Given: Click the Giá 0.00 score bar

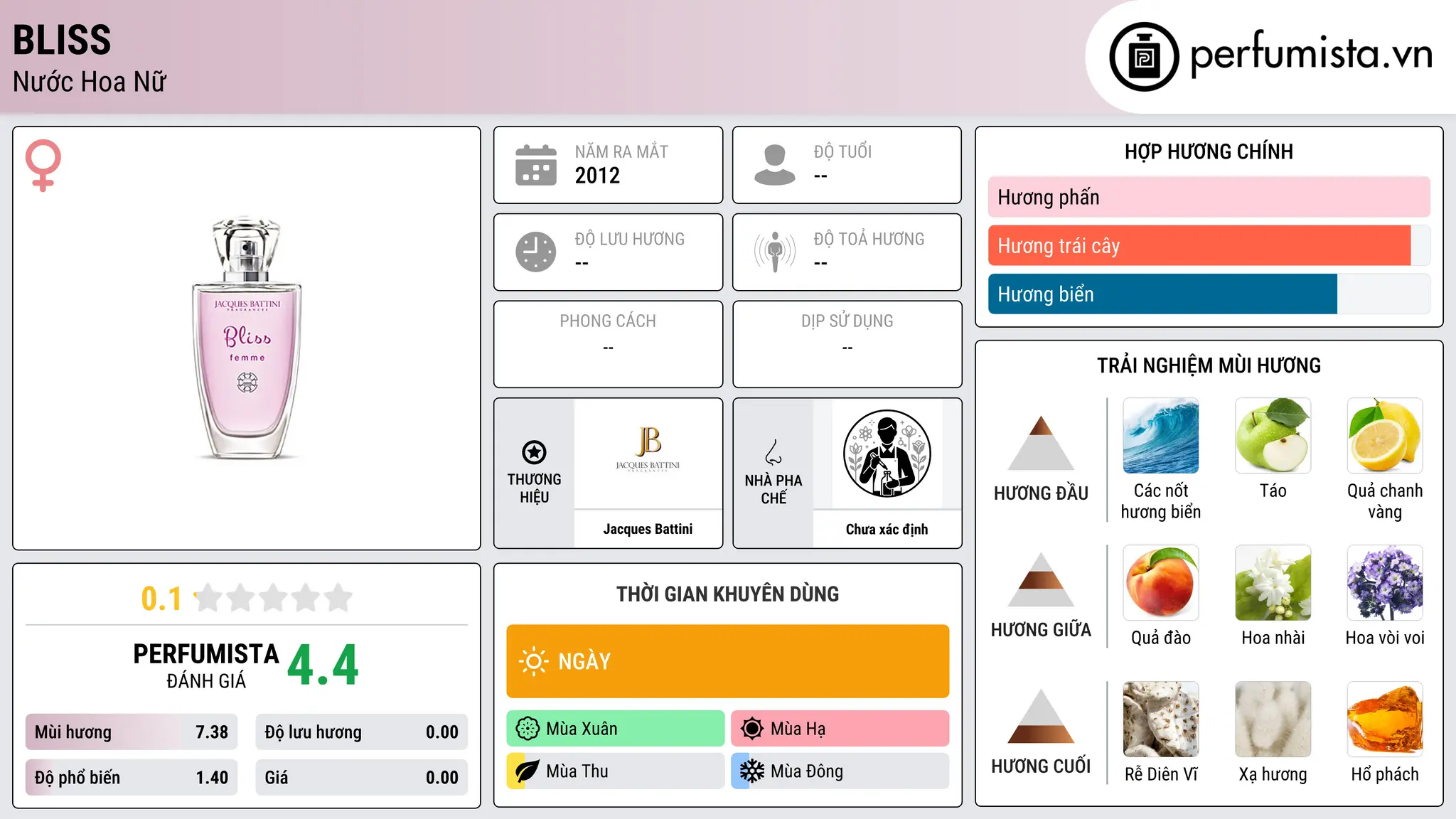Looking at the screenshot, I should tap(362, 778).
